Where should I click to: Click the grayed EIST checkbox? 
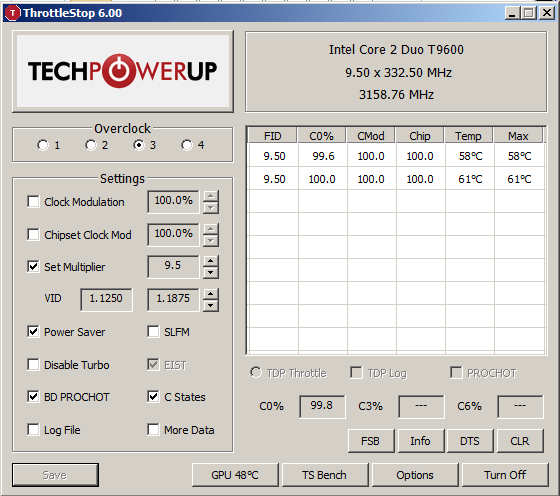coord(153,365)
